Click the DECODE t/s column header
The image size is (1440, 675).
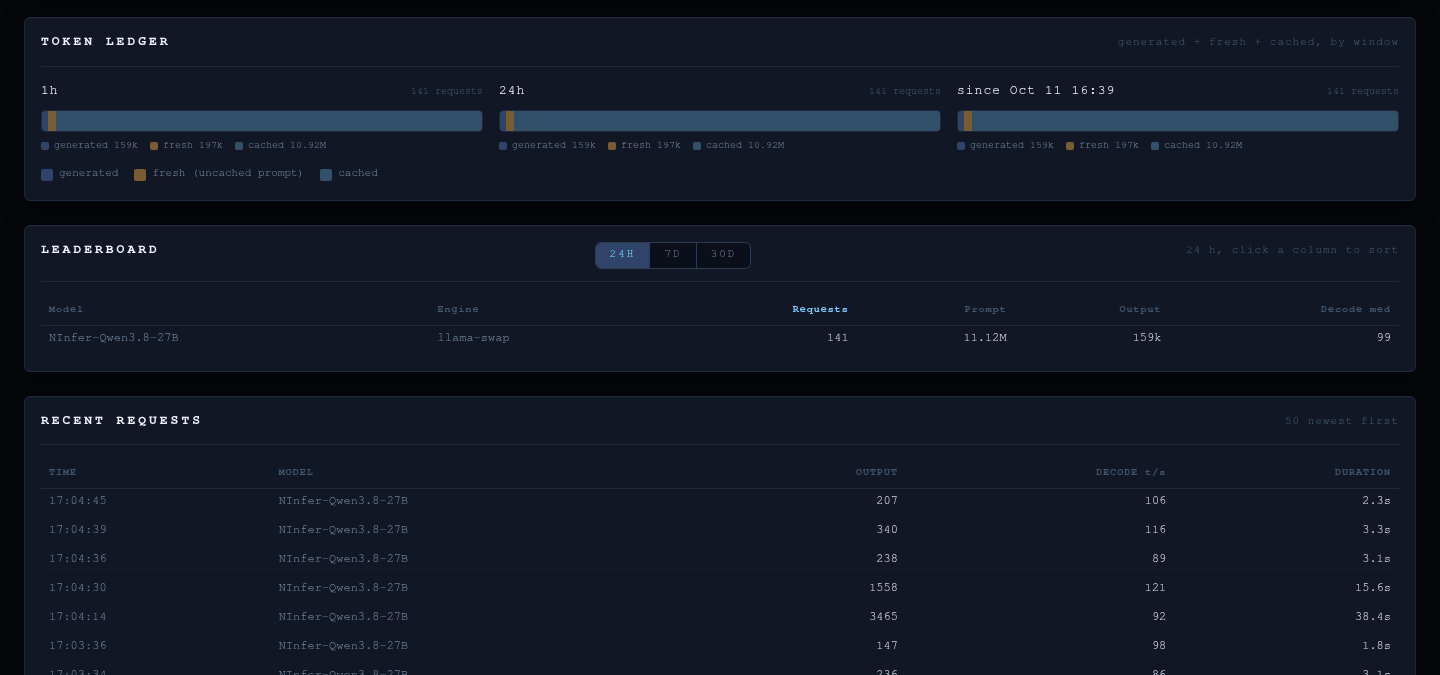click(x=1131, y=472)
